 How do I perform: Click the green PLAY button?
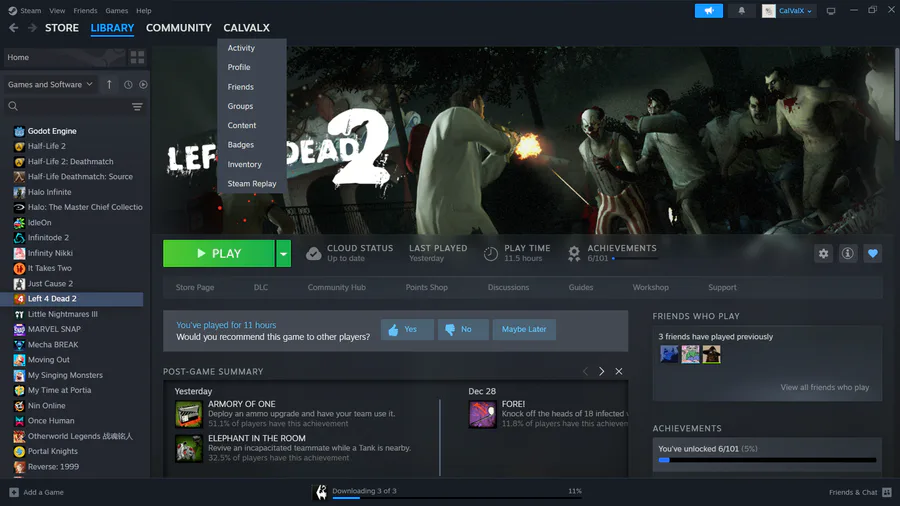coord(219,254)
